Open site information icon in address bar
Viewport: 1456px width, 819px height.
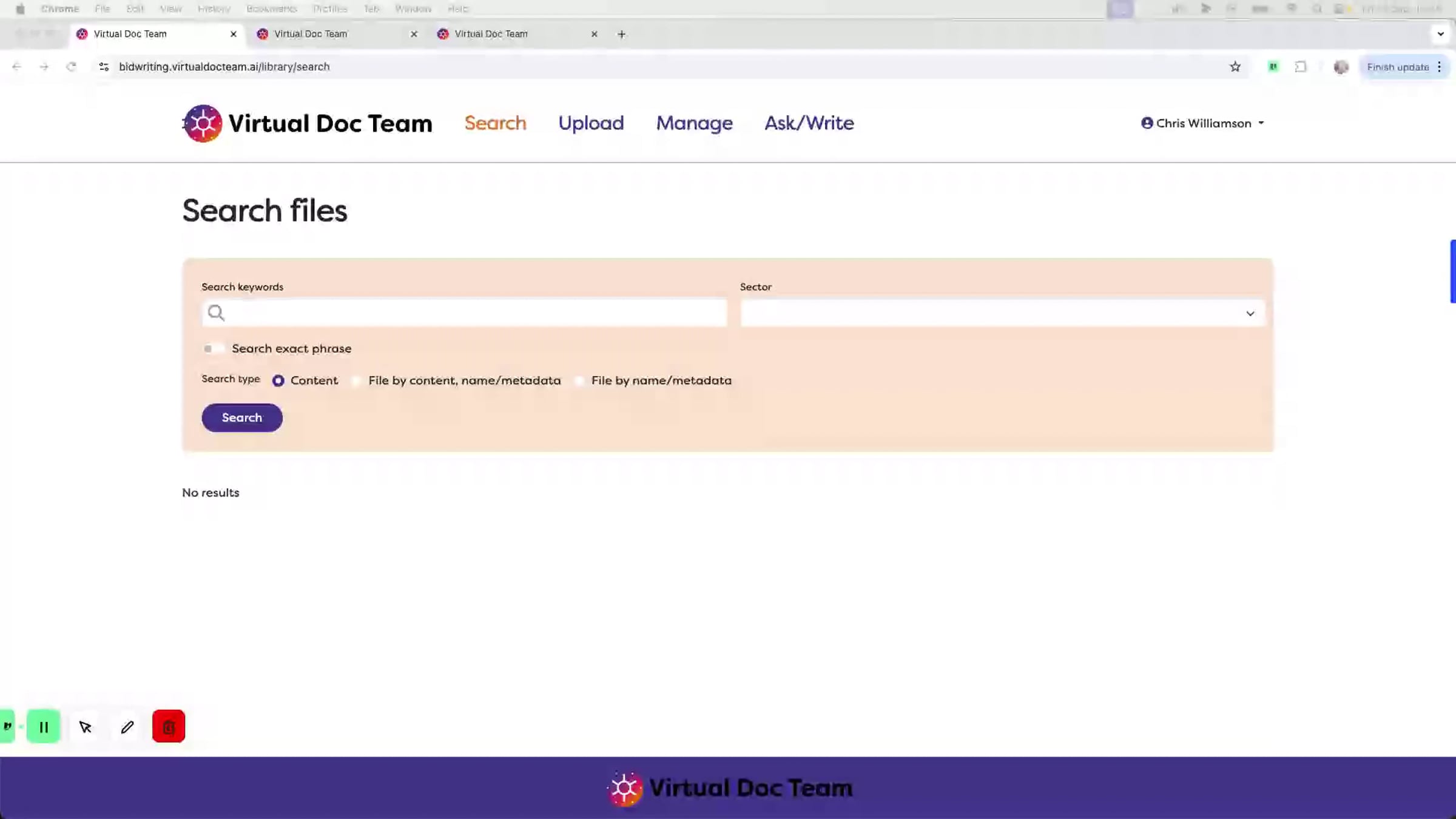click(104, 67)
